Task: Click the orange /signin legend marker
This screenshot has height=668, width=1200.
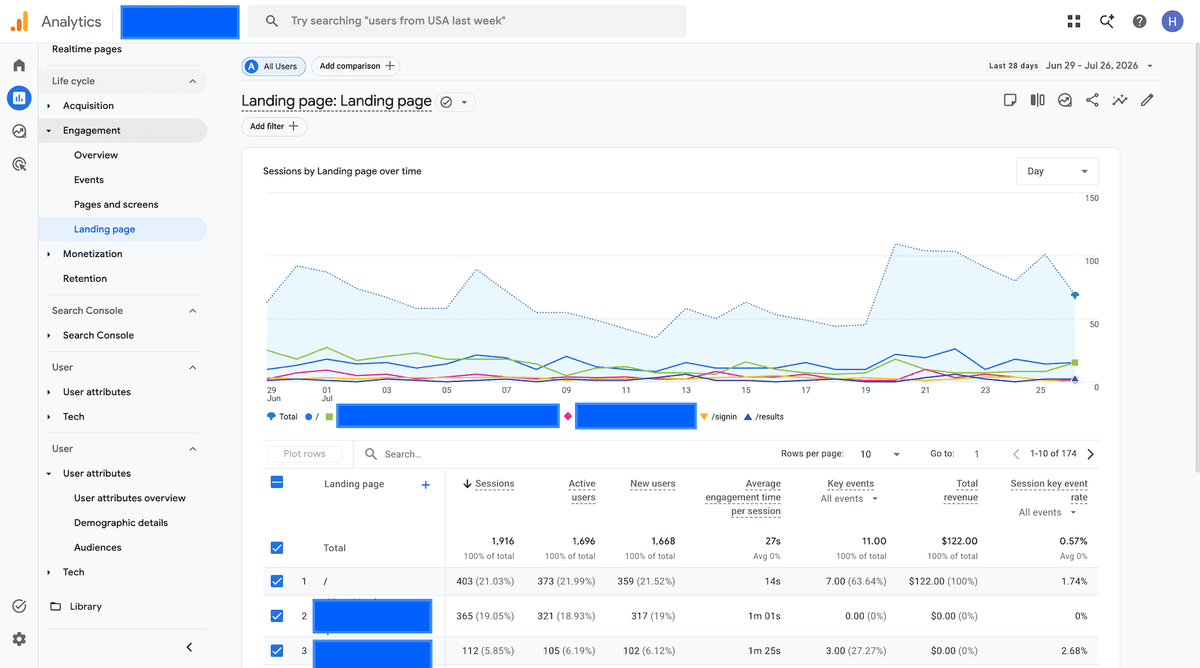Action: 704,416
